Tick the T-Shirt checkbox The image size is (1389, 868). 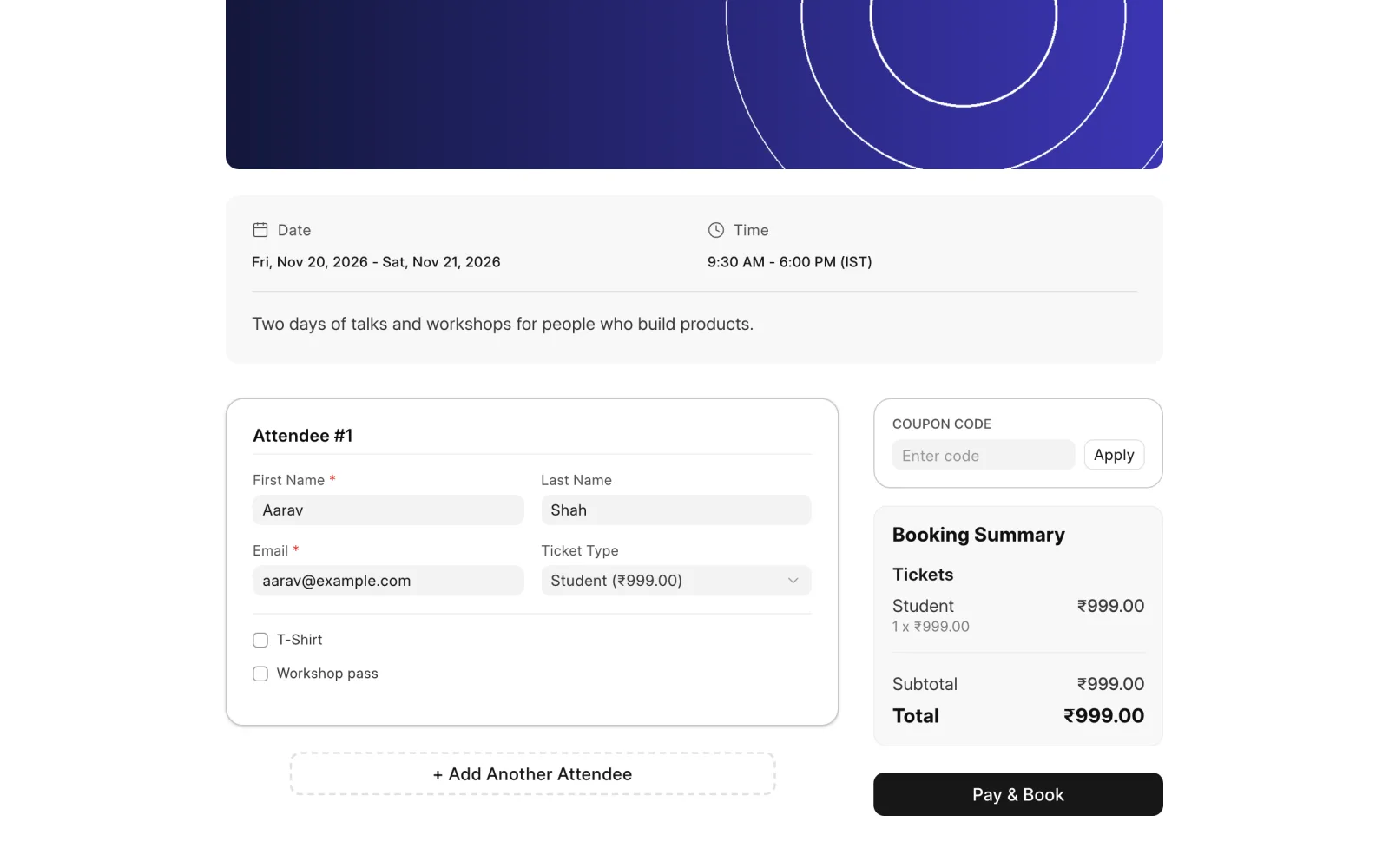(x=260, y=641)
